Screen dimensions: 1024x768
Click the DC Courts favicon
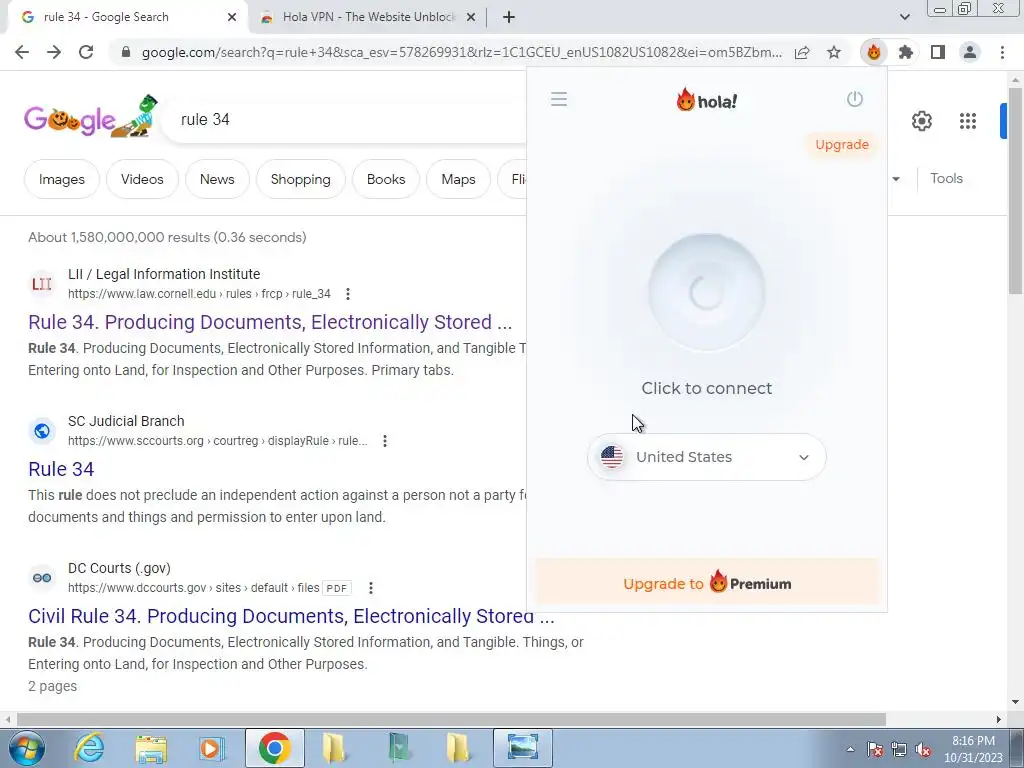(x=42, y=577)
